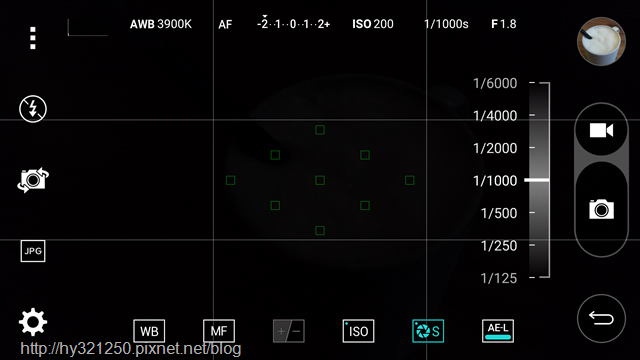640x360 pixels.
Task: Toggle the AE-L exposure lock
Action: click(498, 331)
